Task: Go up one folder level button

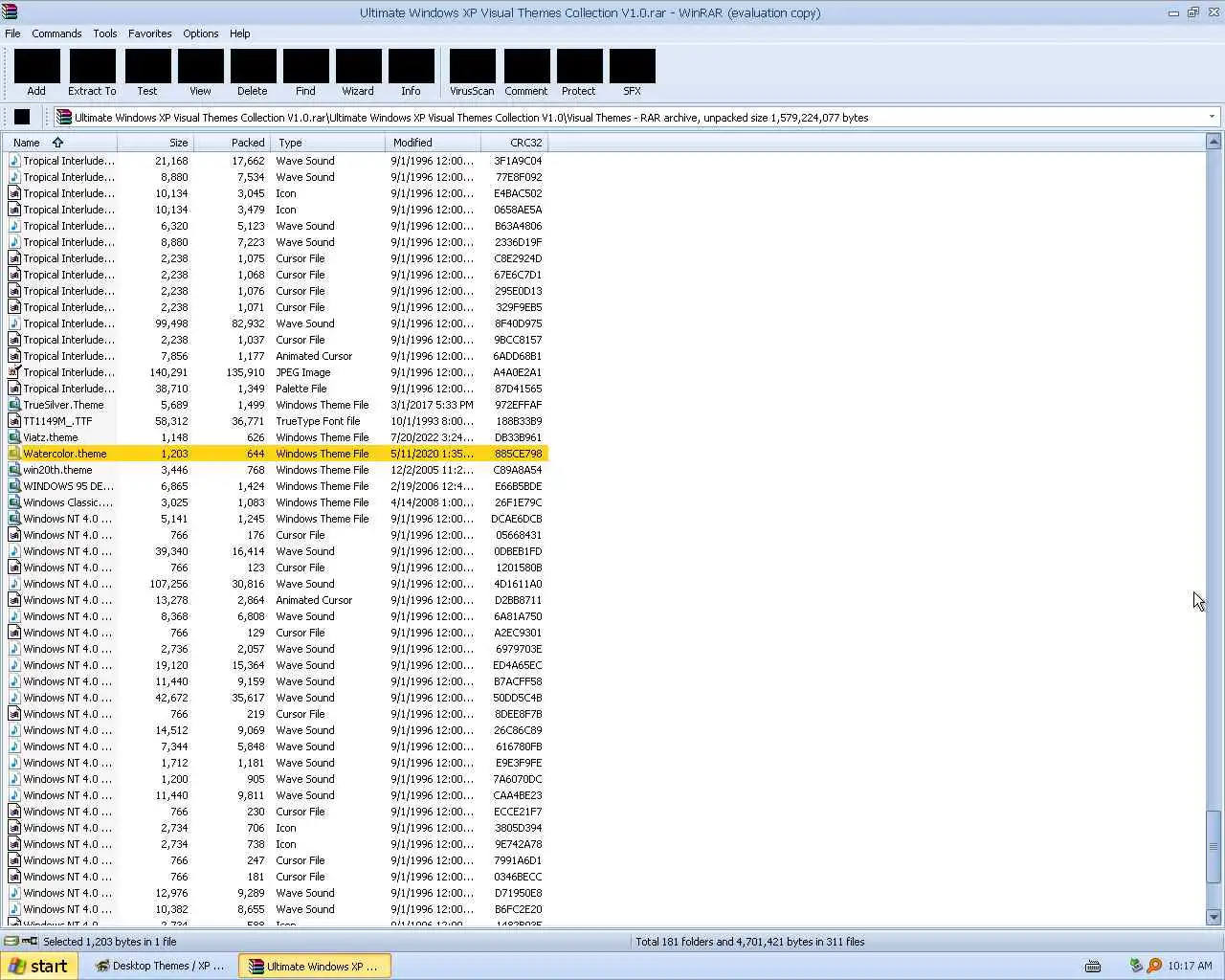Action: point(22,117)
